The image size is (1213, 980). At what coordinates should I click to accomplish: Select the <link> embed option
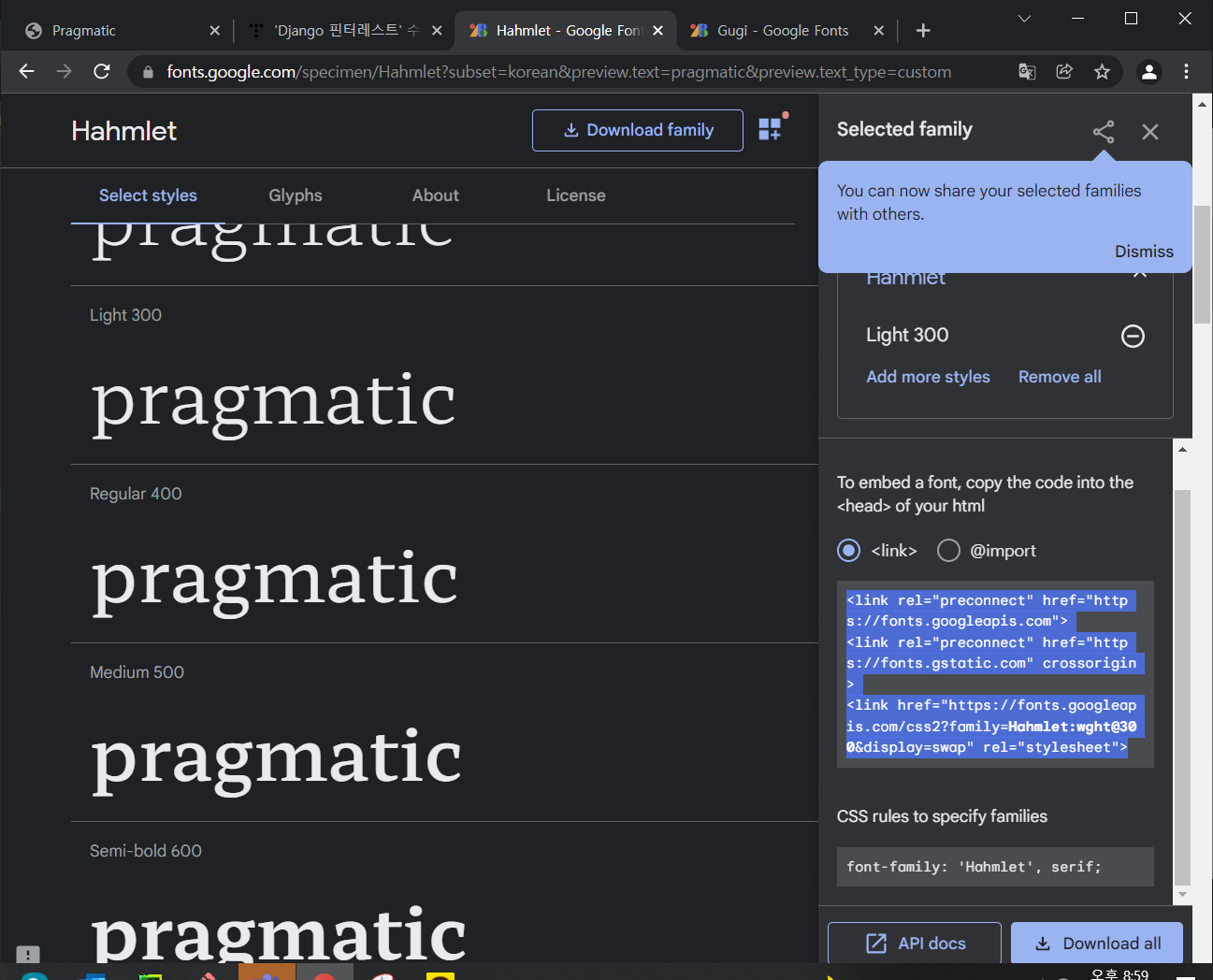848,551
